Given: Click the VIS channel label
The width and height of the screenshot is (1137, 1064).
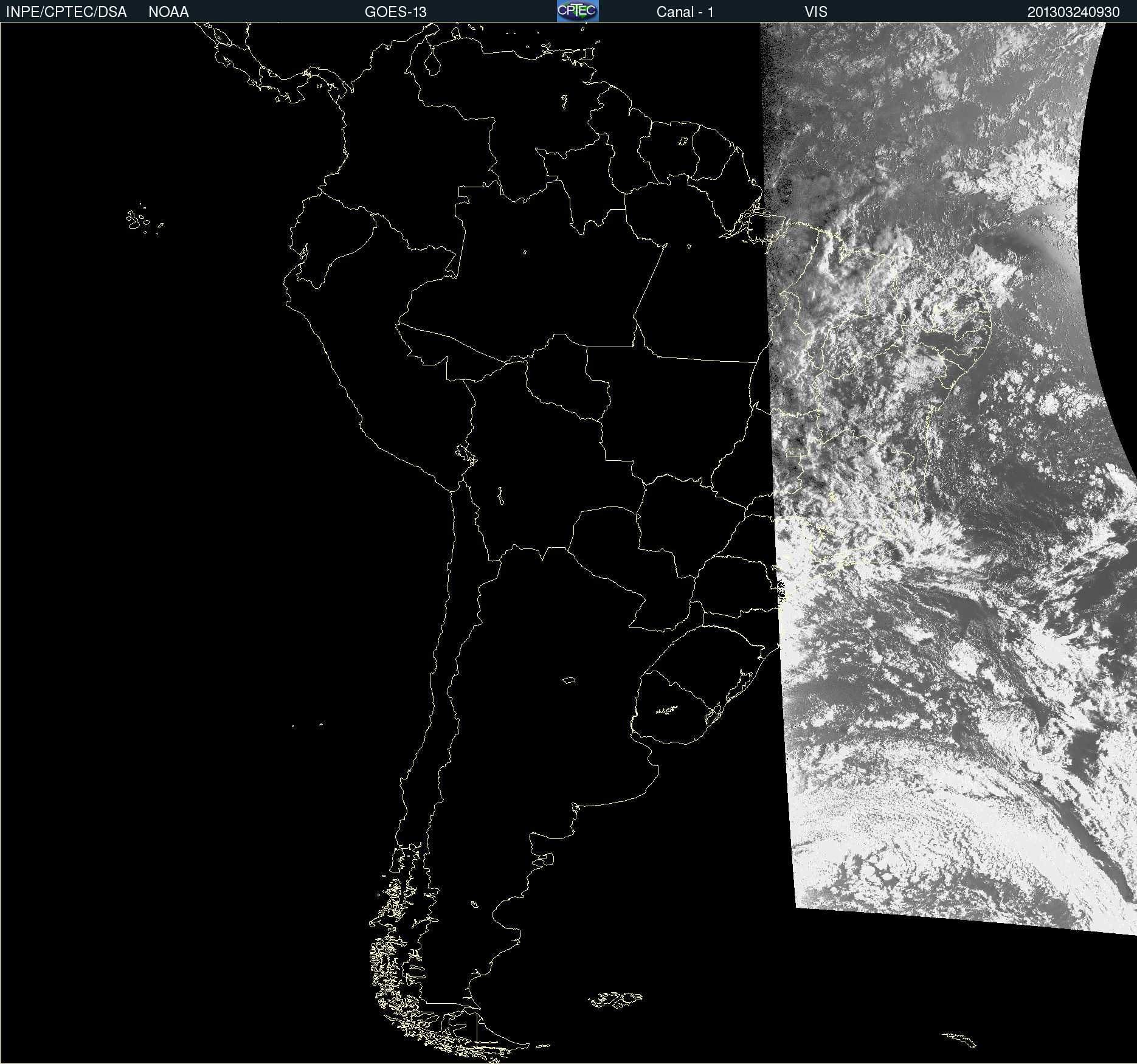Looking at the screenshot, I should tap(816, 12).
